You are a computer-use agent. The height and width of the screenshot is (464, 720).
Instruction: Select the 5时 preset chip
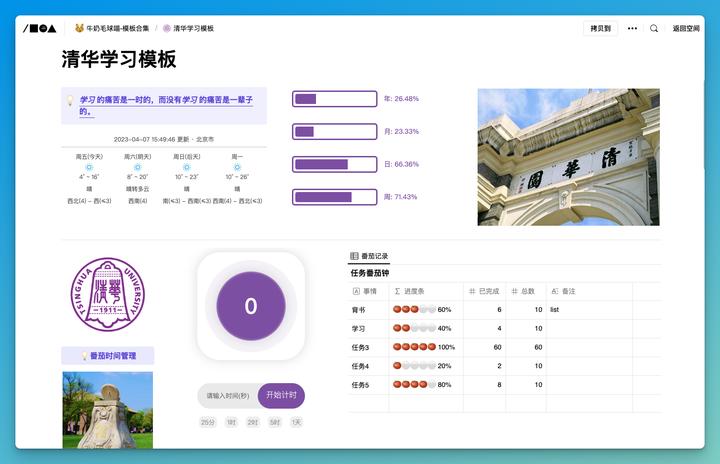coord(275,422)
